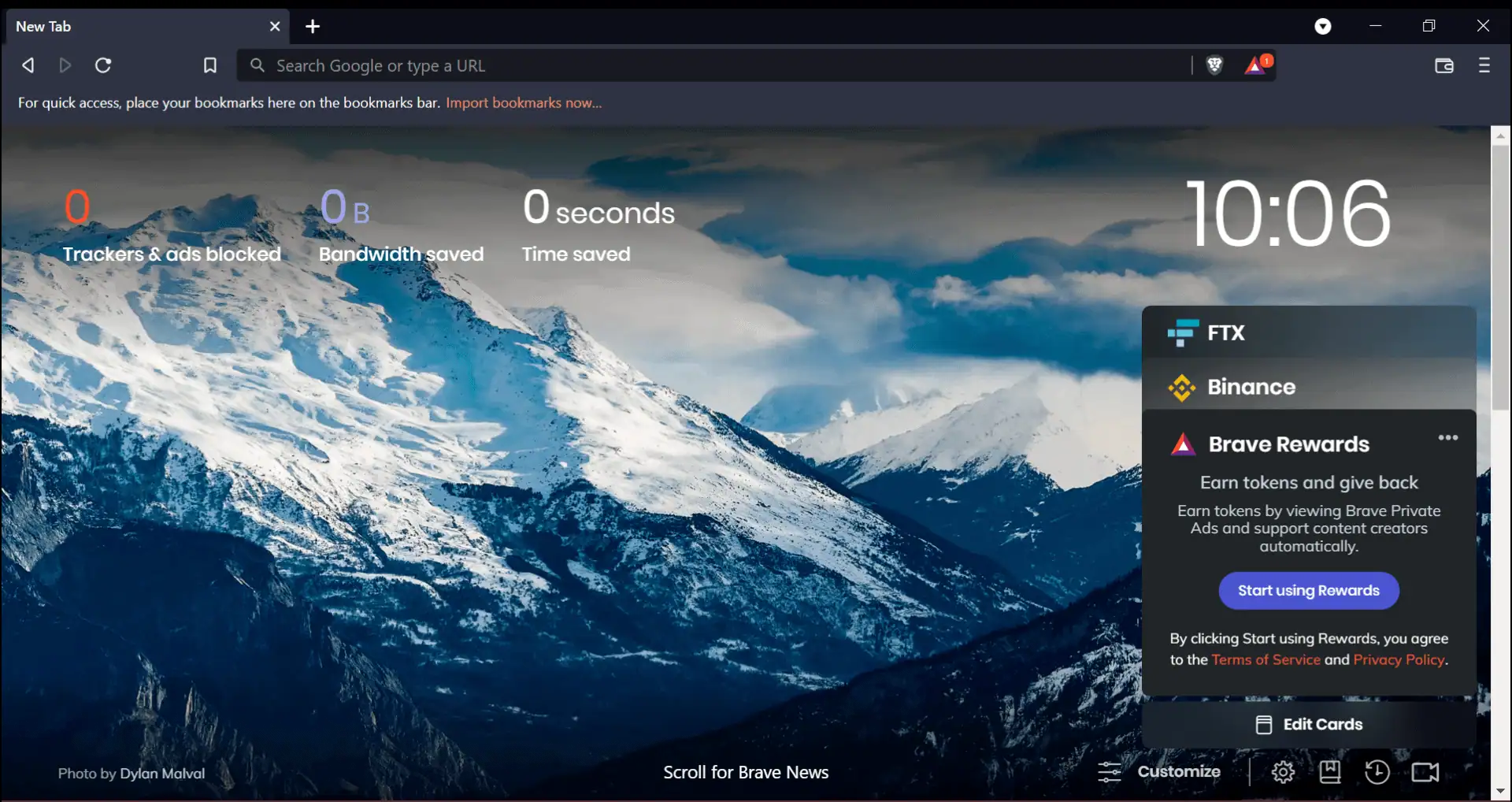
Task: Expand the Binance card
Action: (1309, 387)
